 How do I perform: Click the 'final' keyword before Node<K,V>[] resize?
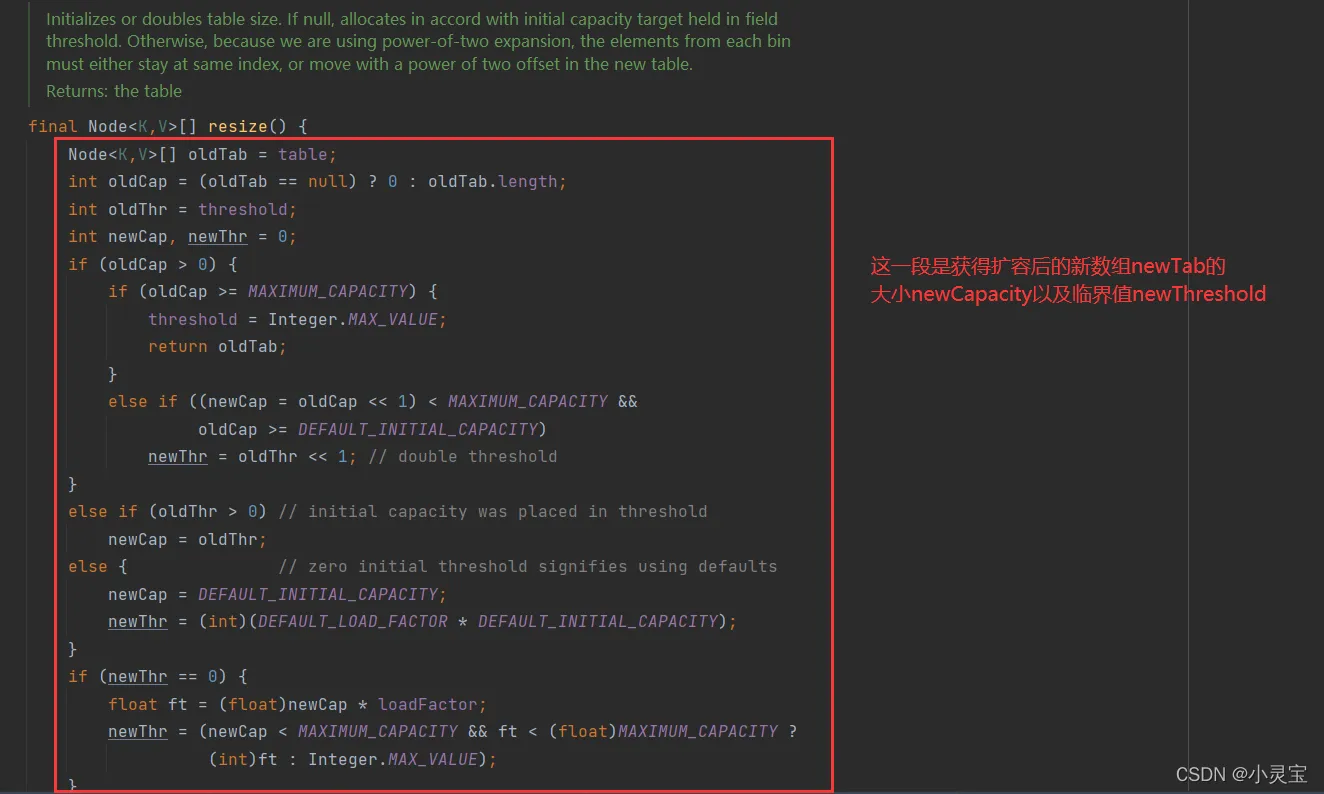tap(53, 127)
